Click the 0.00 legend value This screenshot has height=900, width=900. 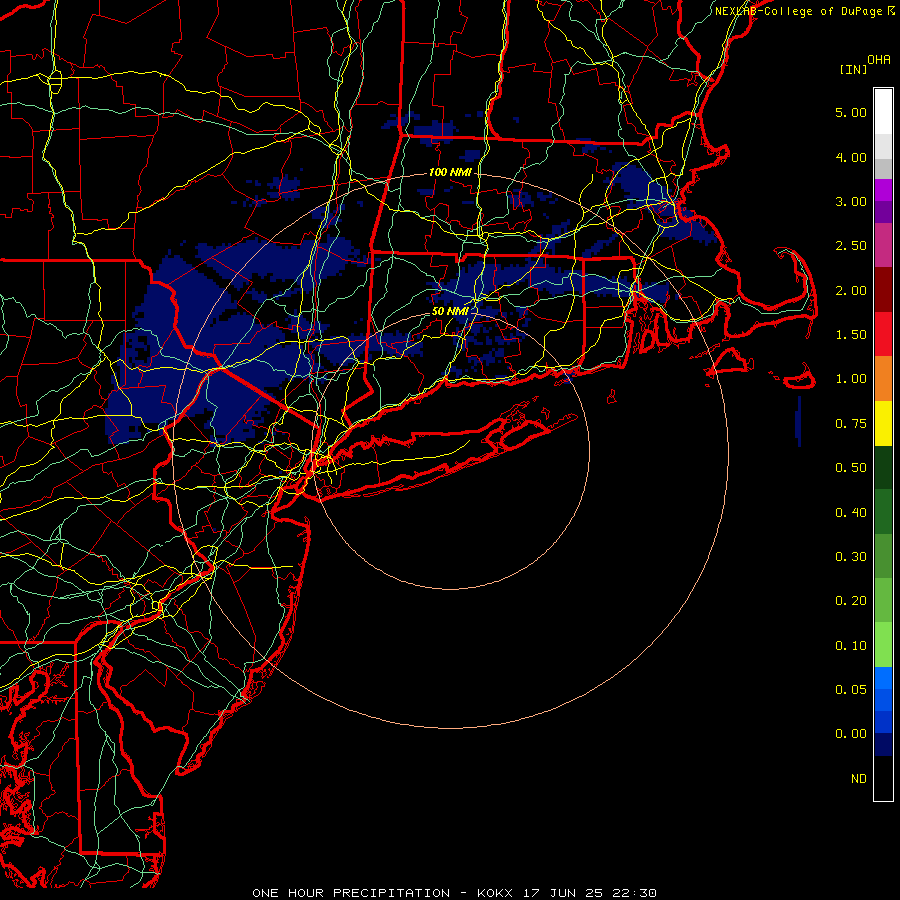click(x=851, y=734)
